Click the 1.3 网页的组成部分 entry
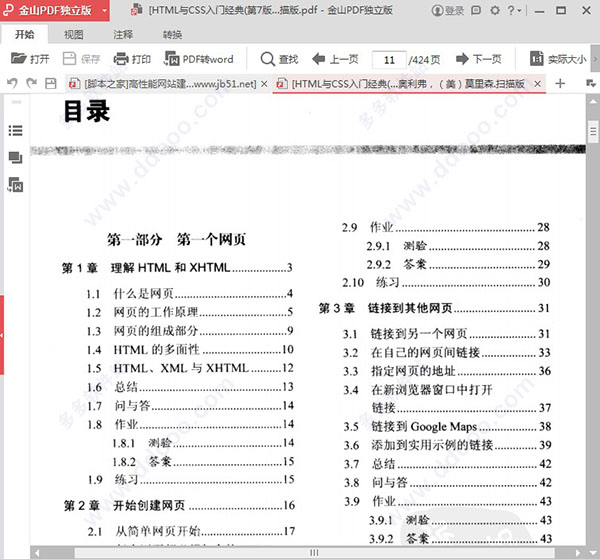The image size is (600, 559). click(190, 331)
